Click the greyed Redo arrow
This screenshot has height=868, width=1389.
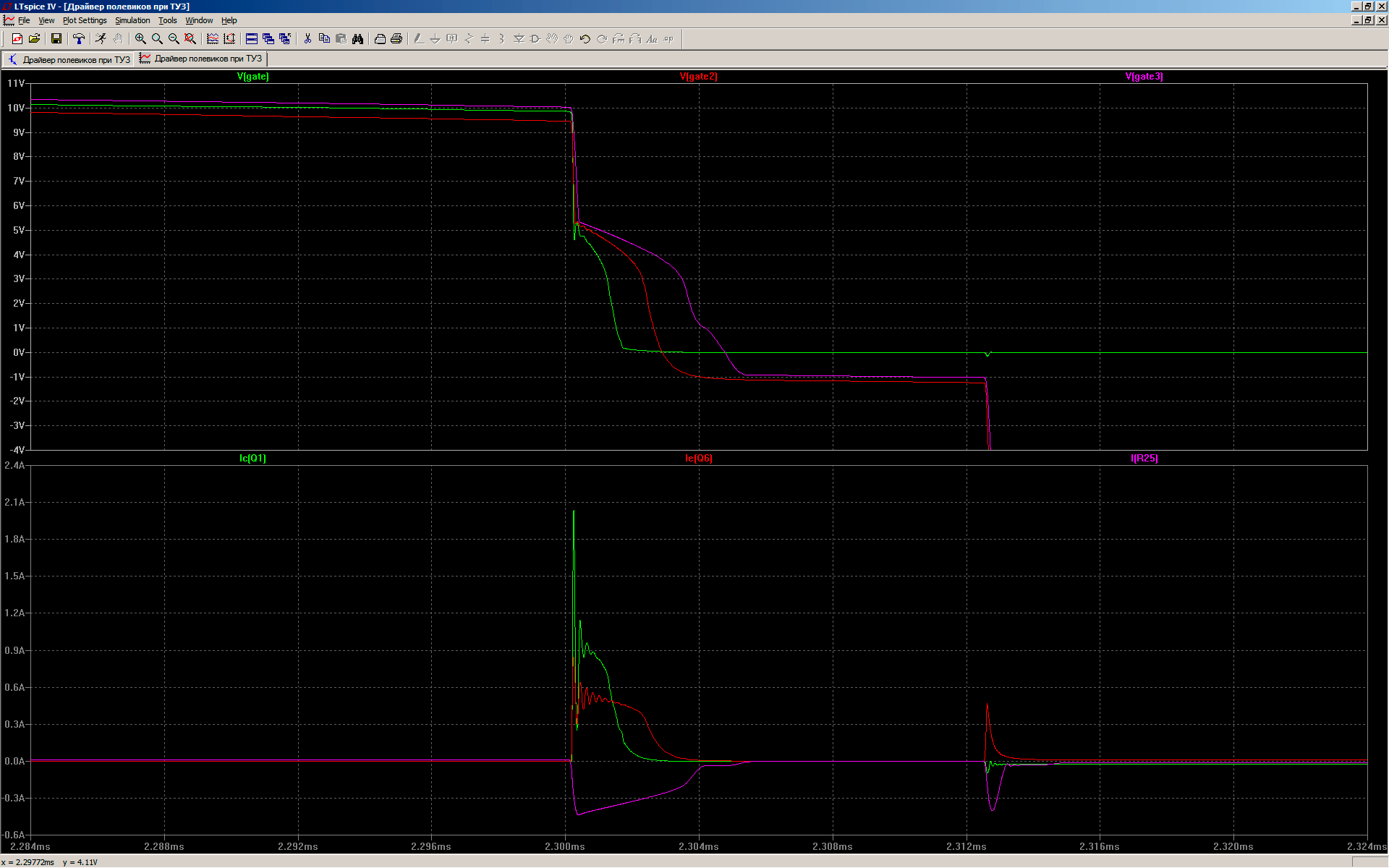click(x=602, y=39)
